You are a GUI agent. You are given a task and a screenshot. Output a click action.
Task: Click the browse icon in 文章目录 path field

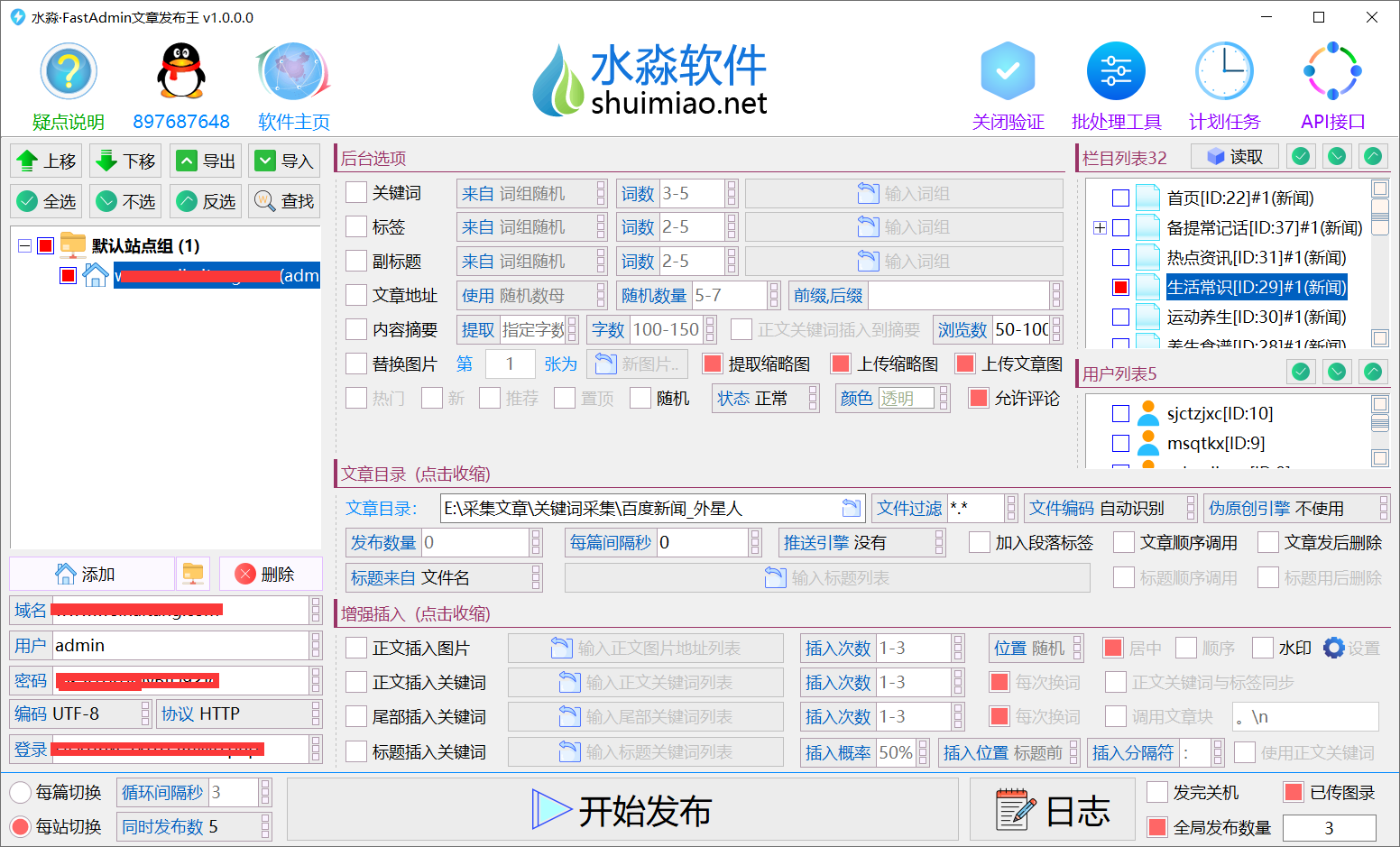[851, 508]
